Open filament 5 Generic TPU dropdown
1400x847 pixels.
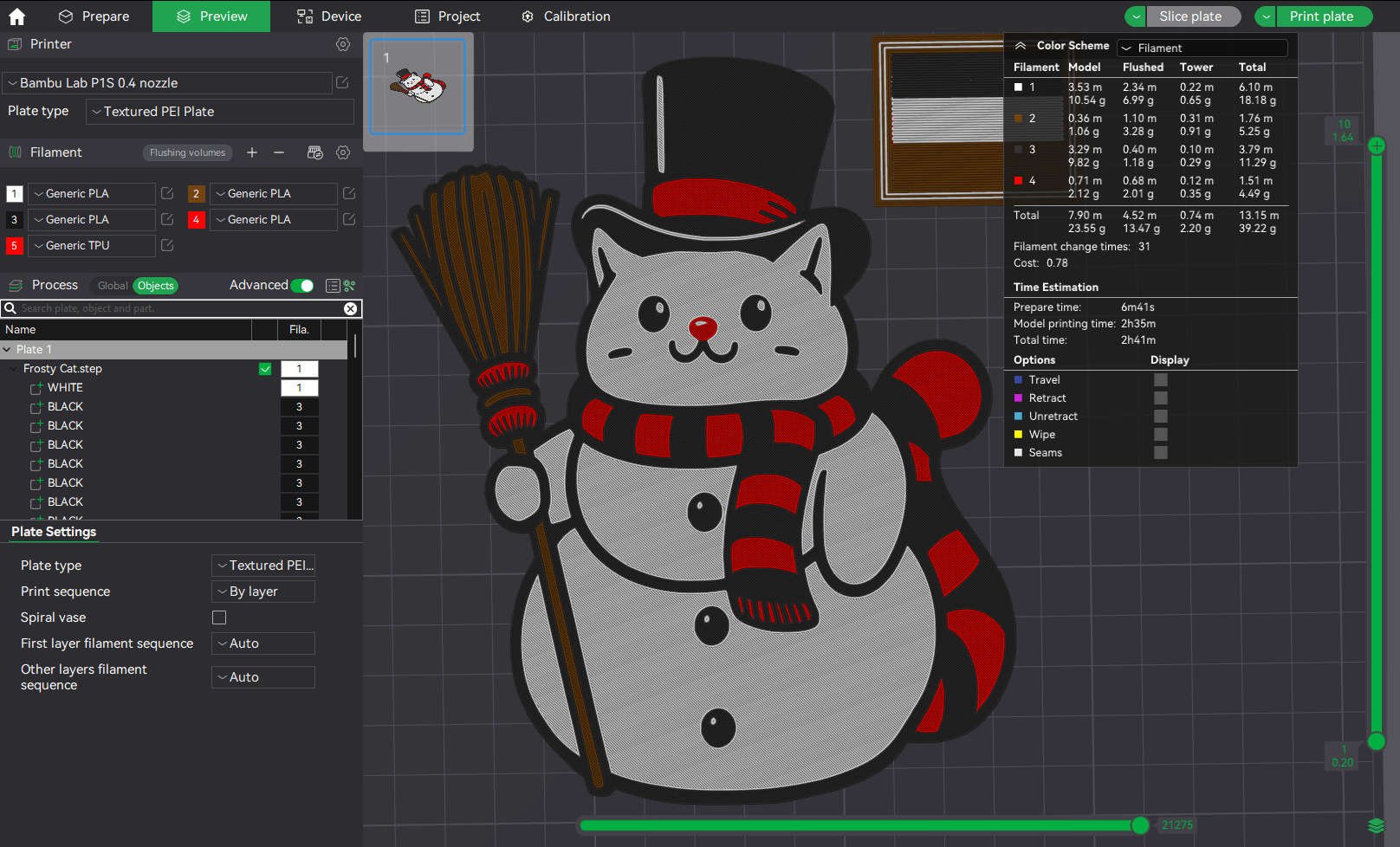pyautogui.click(x=92, y=245)
